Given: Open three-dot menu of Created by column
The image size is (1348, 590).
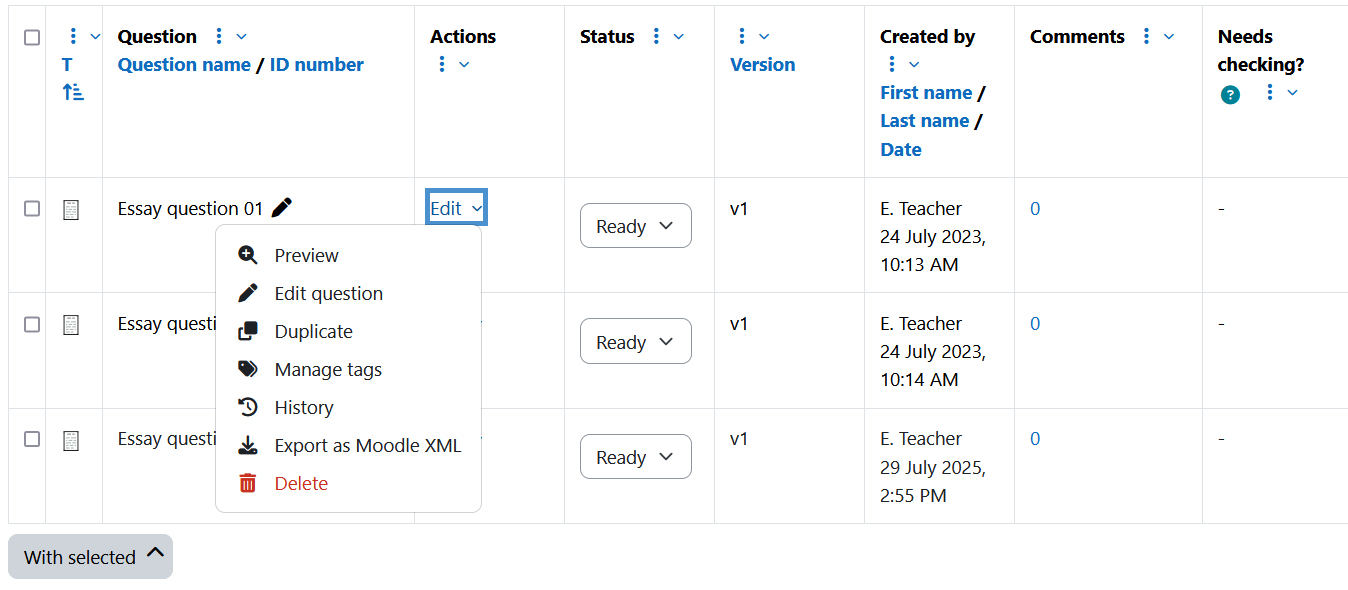Looking at the screenshot, I should (x=891, y=64).
